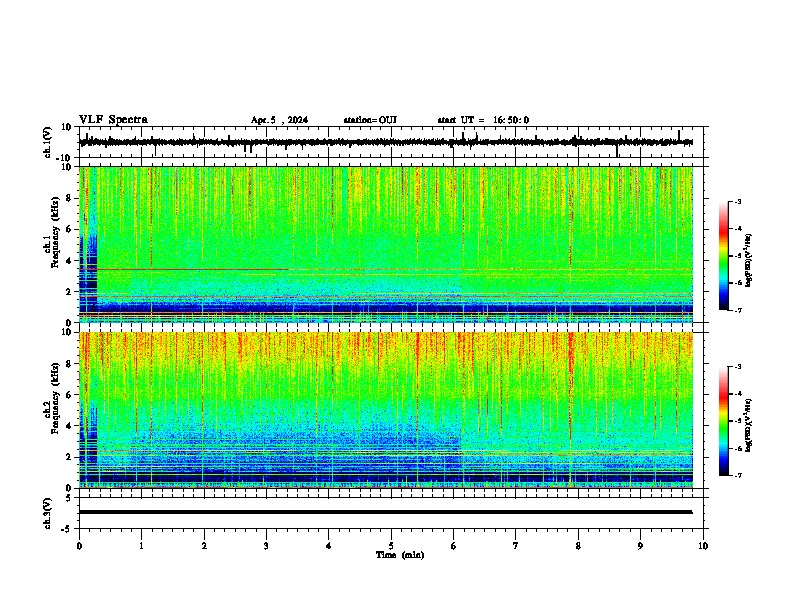This screenshot has height=612, width=792.
Task: Click time-axis tick label "5"
Action: pos(391,546)
